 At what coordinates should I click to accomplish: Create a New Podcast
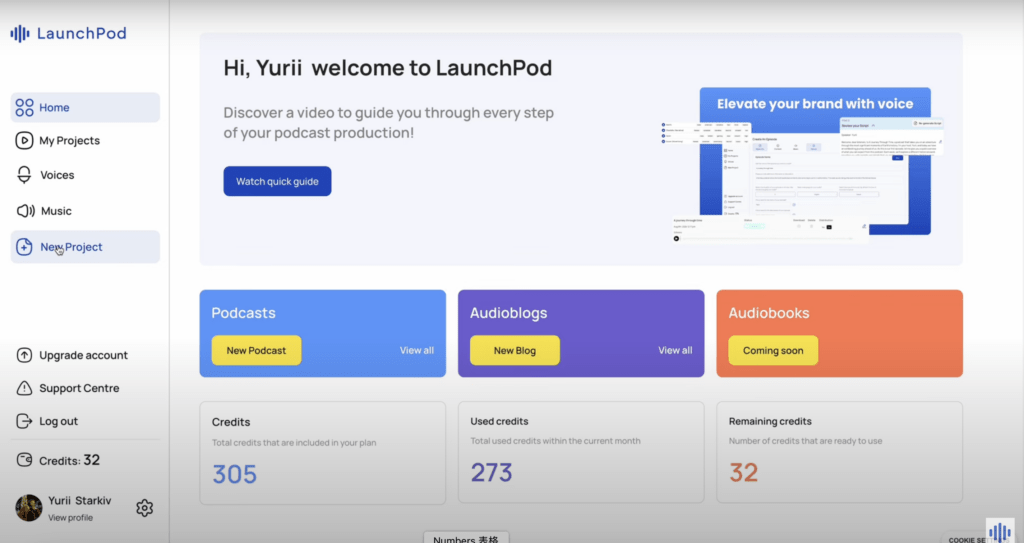[x=256, y=350]
